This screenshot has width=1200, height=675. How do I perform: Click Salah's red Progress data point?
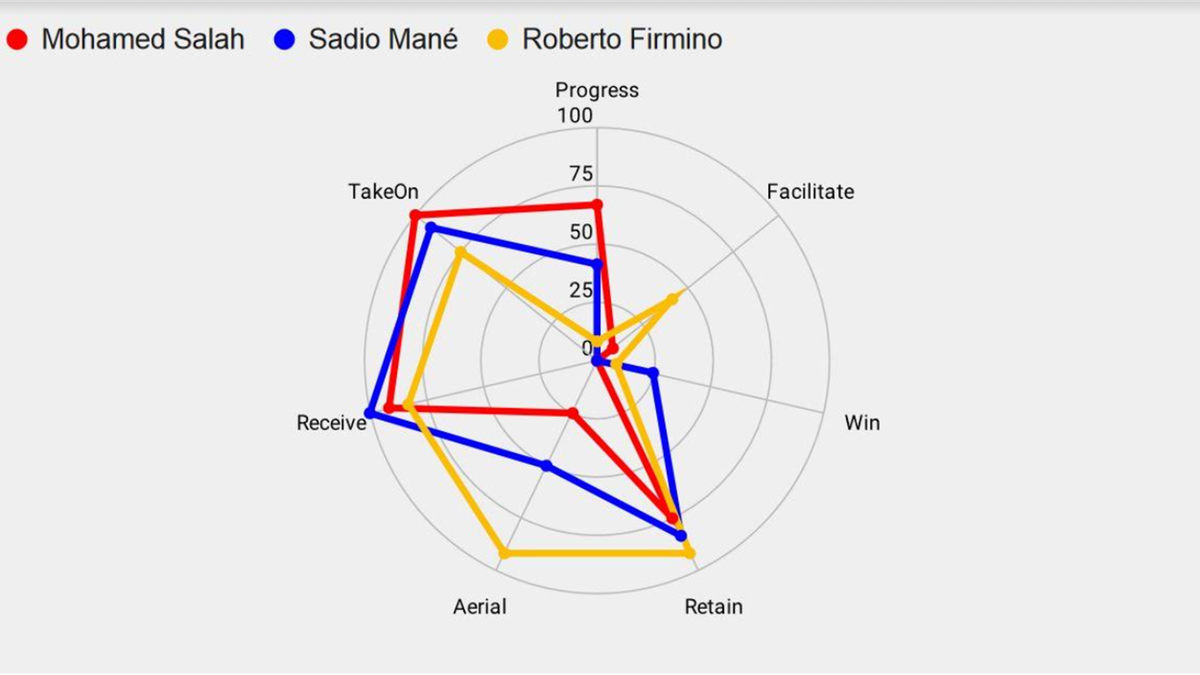coord(597,205)
